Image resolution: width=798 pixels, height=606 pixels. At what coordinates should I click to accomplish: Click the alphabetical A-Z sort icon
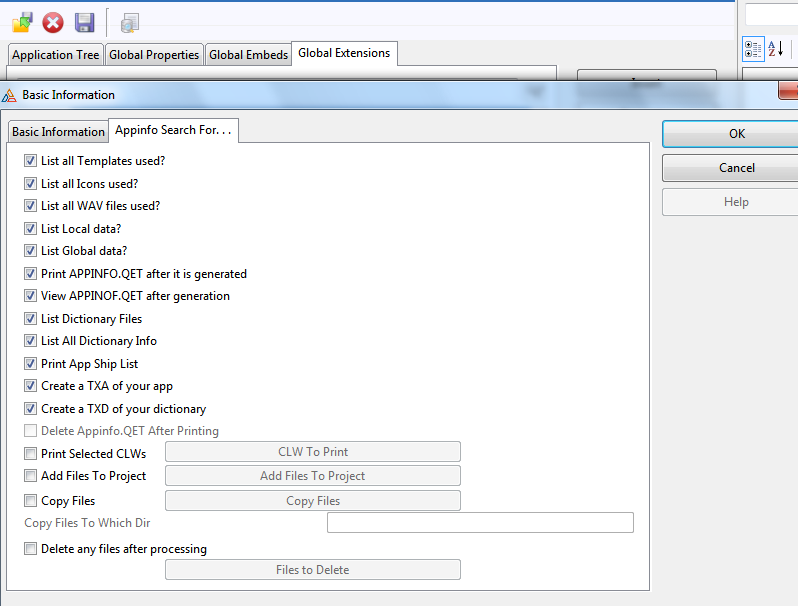[776, 49]
